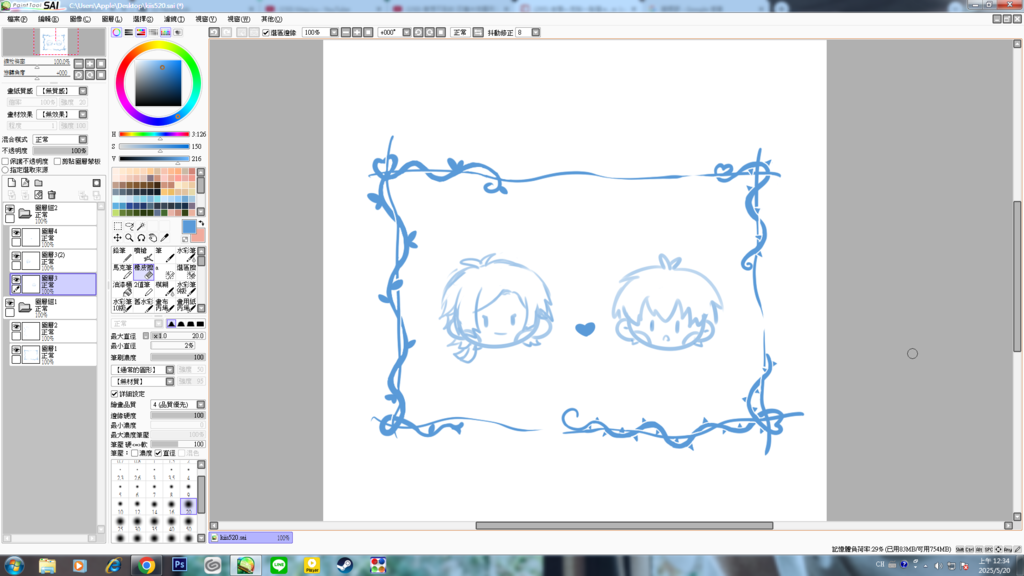The image size is (1024, 576).
Task: Click the blue foreground color swatch
Action: coord(189,227)
